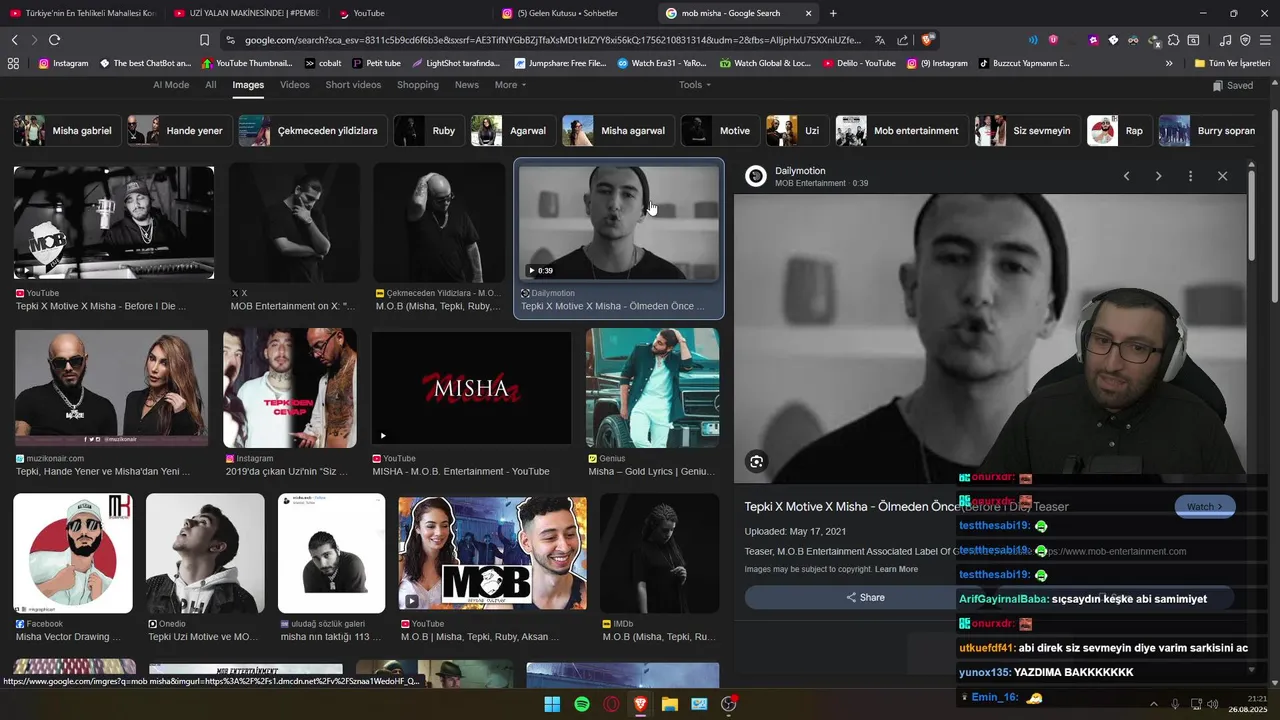The image size is (1280, 720).
Task: Open Dailymotion source title in preview header
Action: tap(800, 171)
